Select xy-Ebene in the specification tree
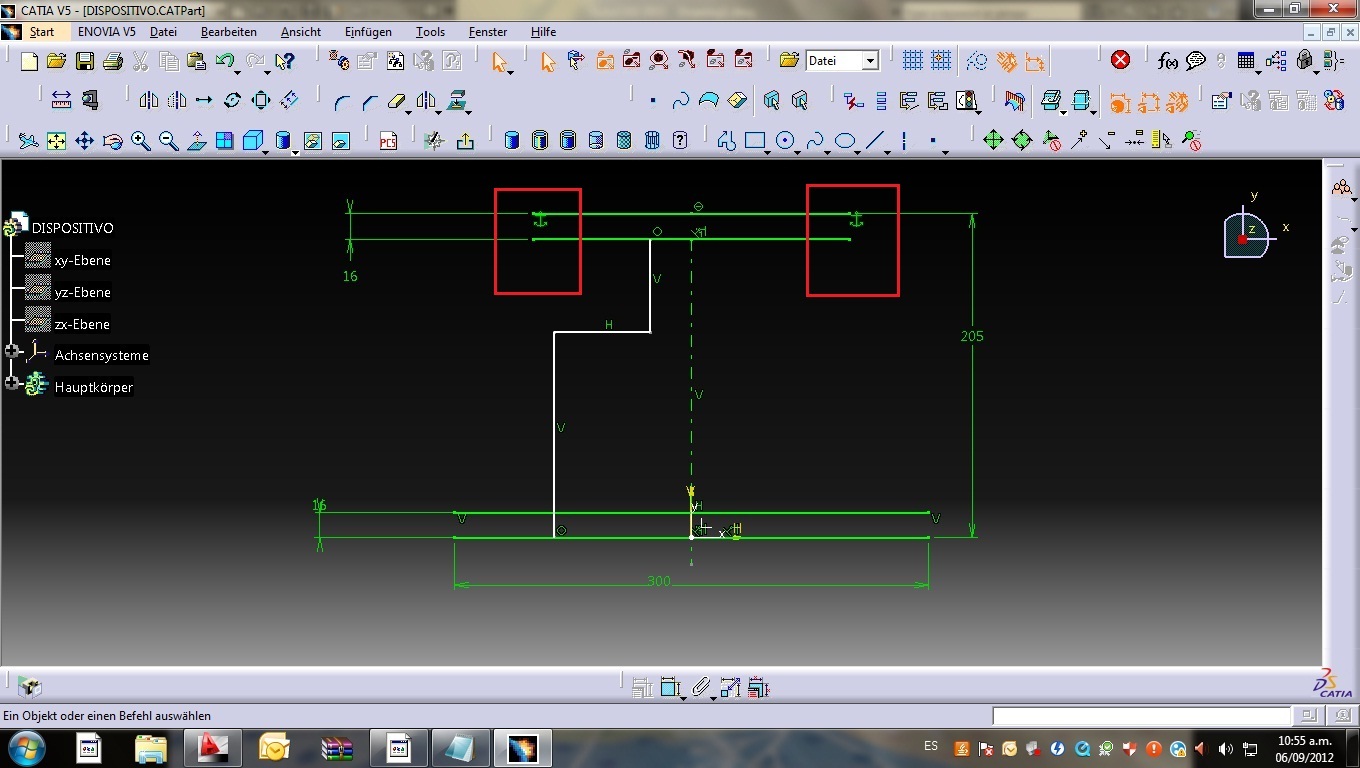 82,260
